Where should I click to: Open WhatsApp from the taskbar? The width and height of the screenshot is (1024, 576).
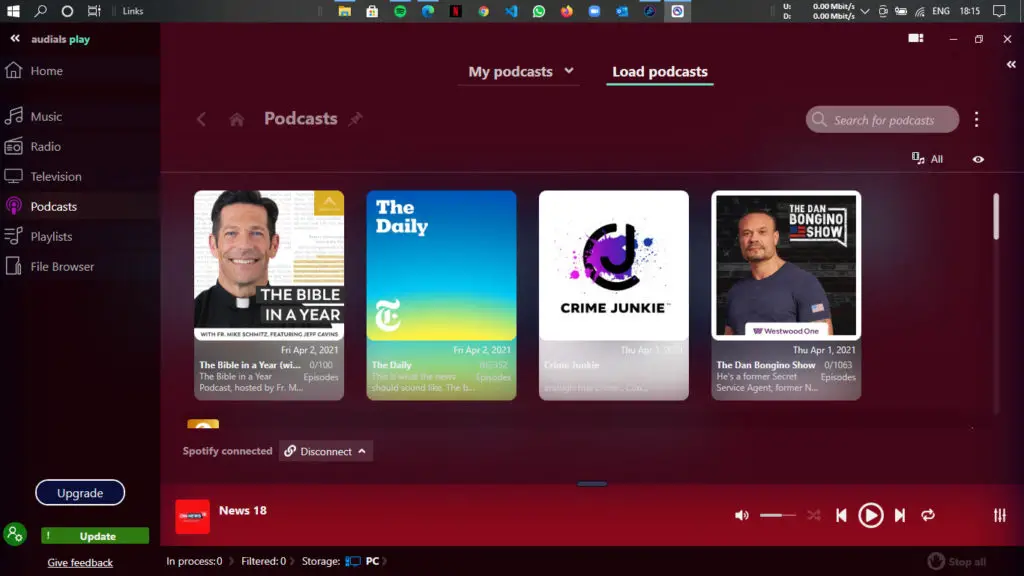(x=539, y=11)
